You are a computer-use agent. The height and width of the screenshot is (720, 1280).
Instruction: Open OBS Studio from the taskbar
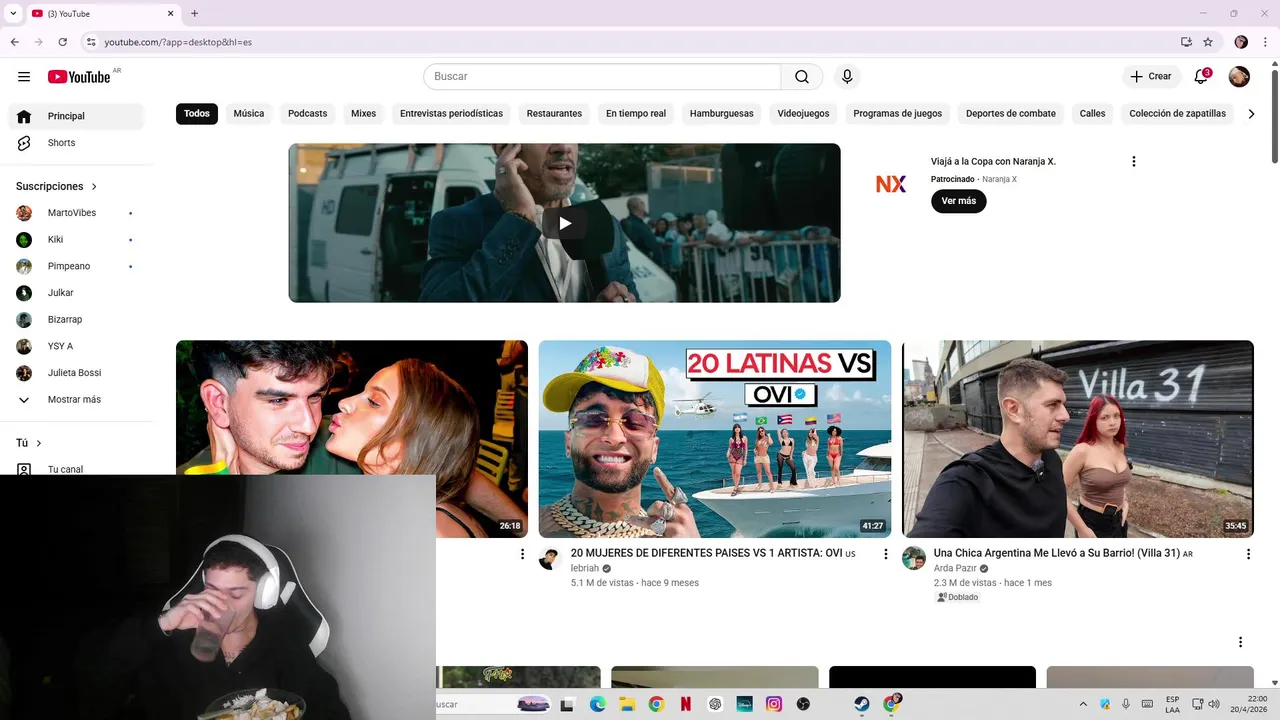(803, 704)
